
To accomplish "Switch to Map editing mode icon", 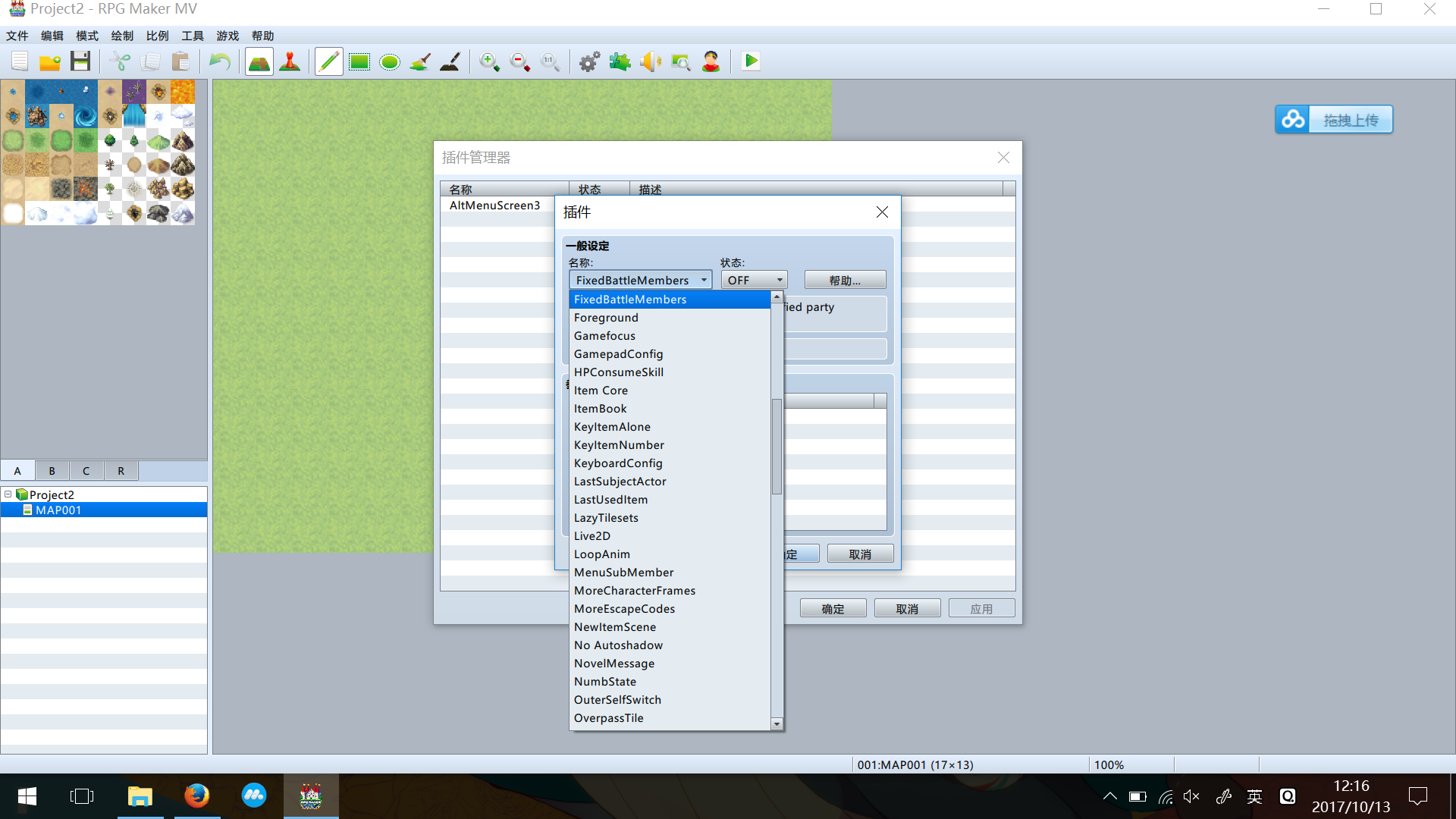I will [x=259, y=61].
